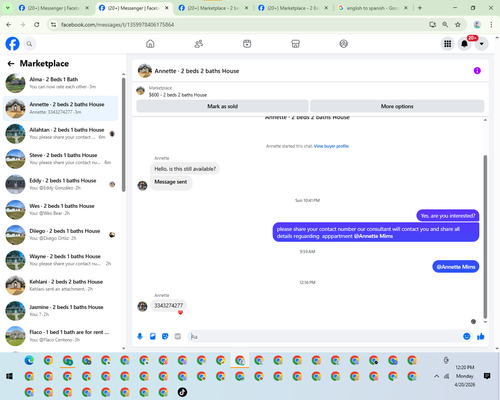Click Mark as sold button
500x400 pixels.
point(222,106)
